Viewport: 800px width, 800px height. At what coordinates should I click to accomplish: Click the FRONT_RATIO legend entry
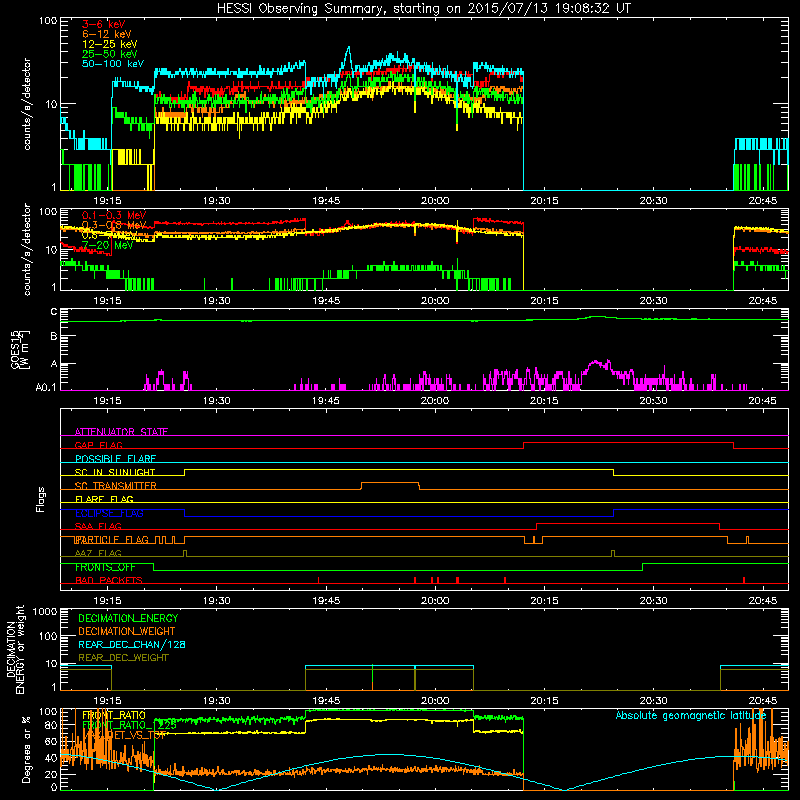[x=114, y=715]
